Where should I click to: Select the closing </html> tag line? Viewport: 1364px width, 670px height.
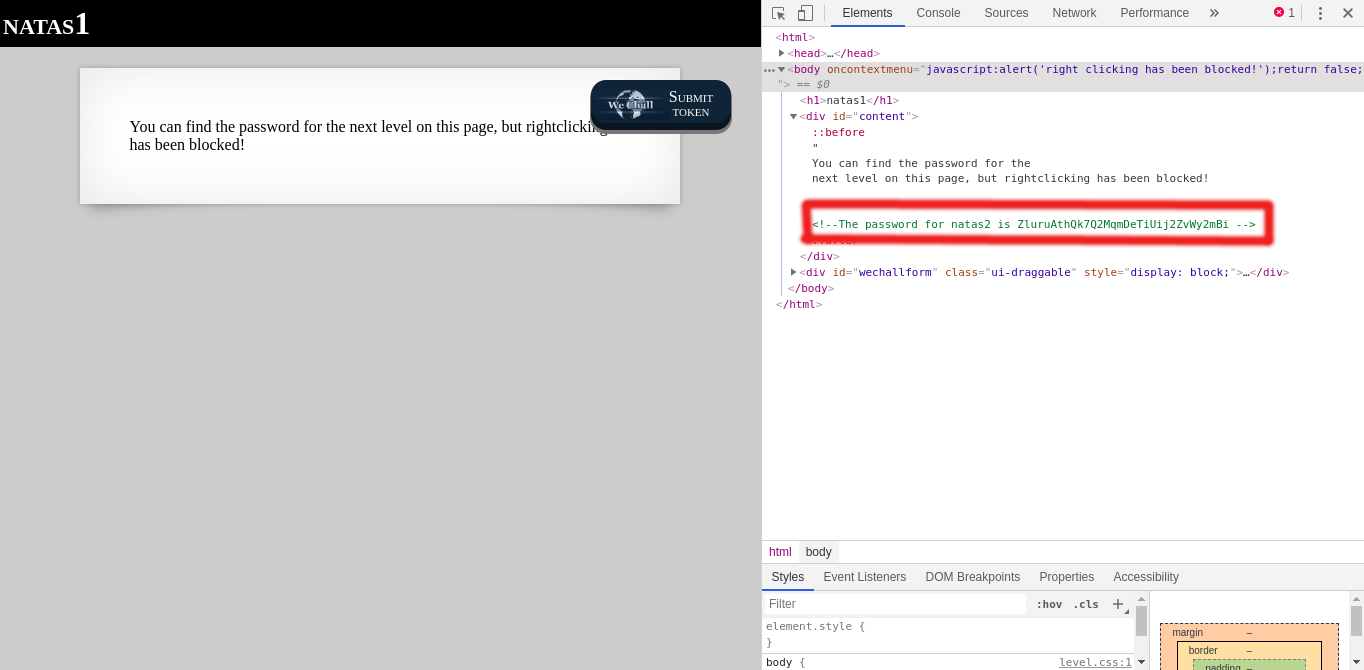coord(799,304)
